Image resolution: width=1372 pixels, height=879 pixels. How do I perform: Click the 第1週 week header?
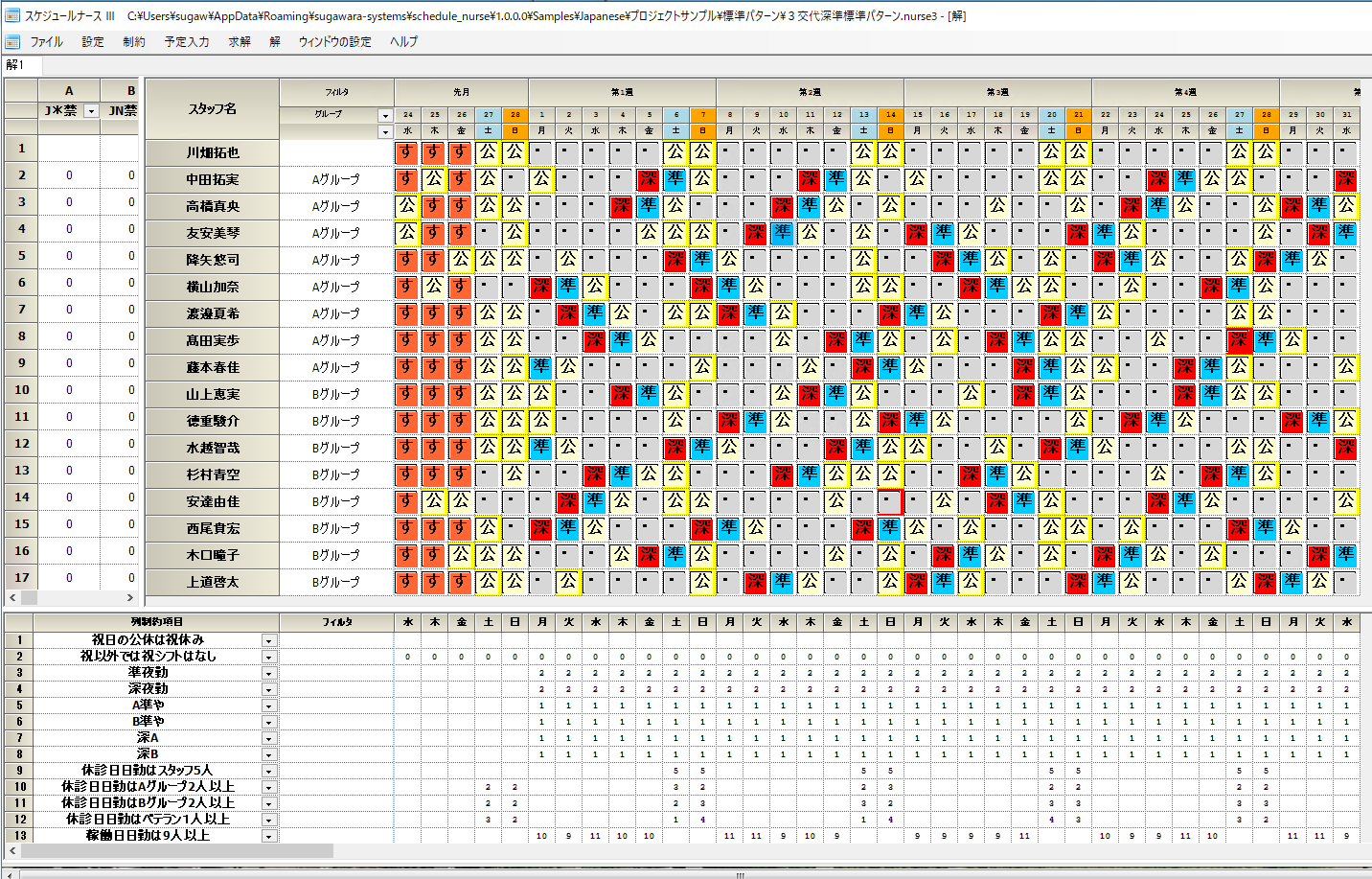click(622, 92)
